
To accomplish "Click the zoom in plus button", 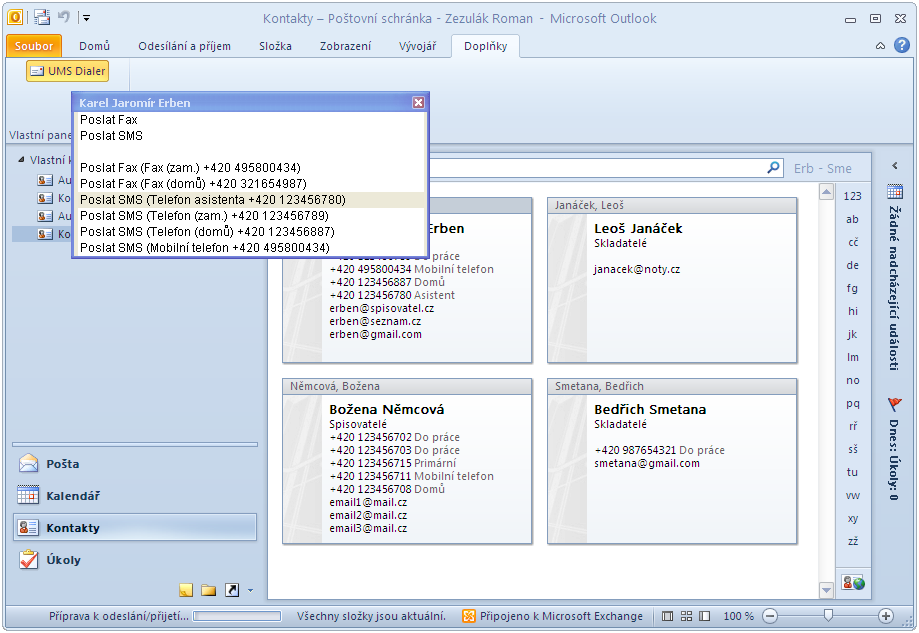I will (x=886, y=616).
